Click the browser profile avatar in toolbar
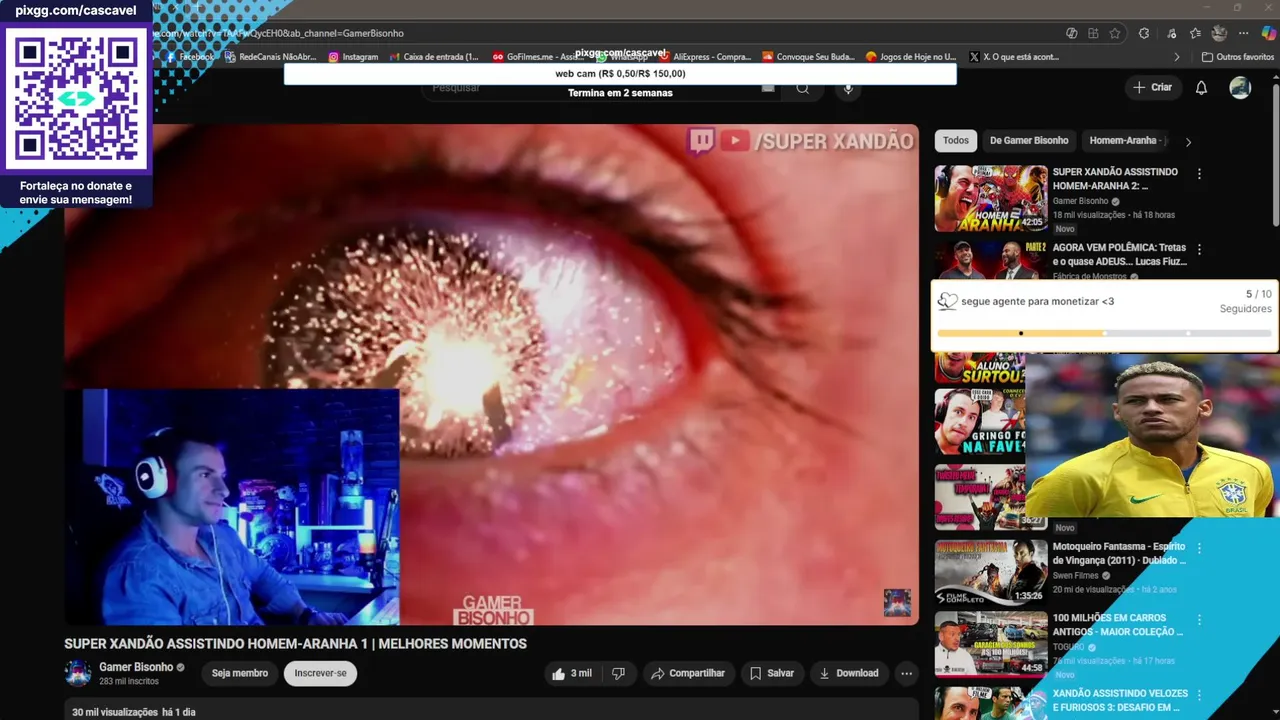Image resolution: width=1280 pixels, height=720 pixels. click(x=1219, y=33)
